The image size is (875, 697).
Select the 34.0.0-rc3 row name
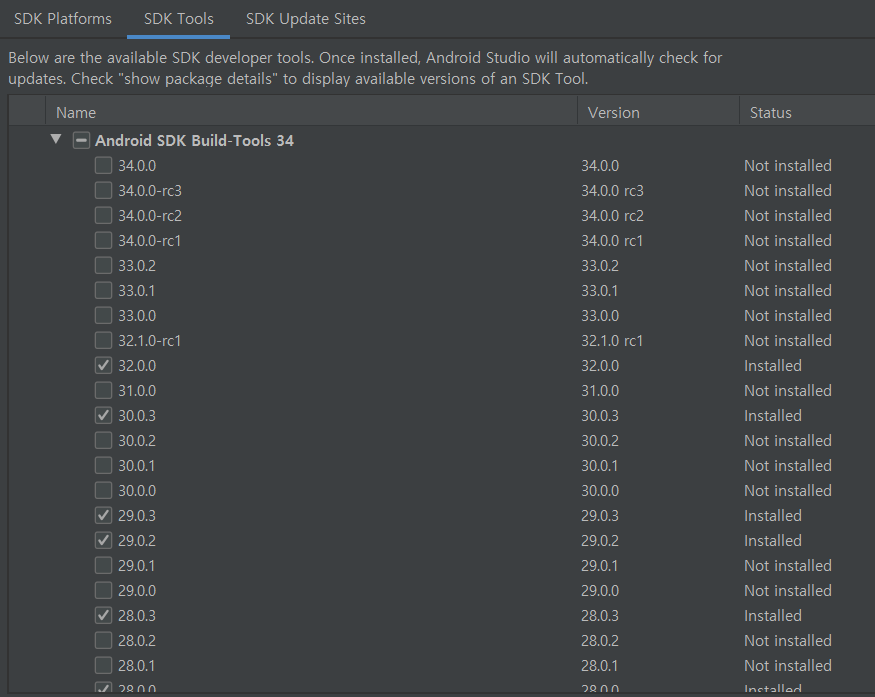point(150,191)
